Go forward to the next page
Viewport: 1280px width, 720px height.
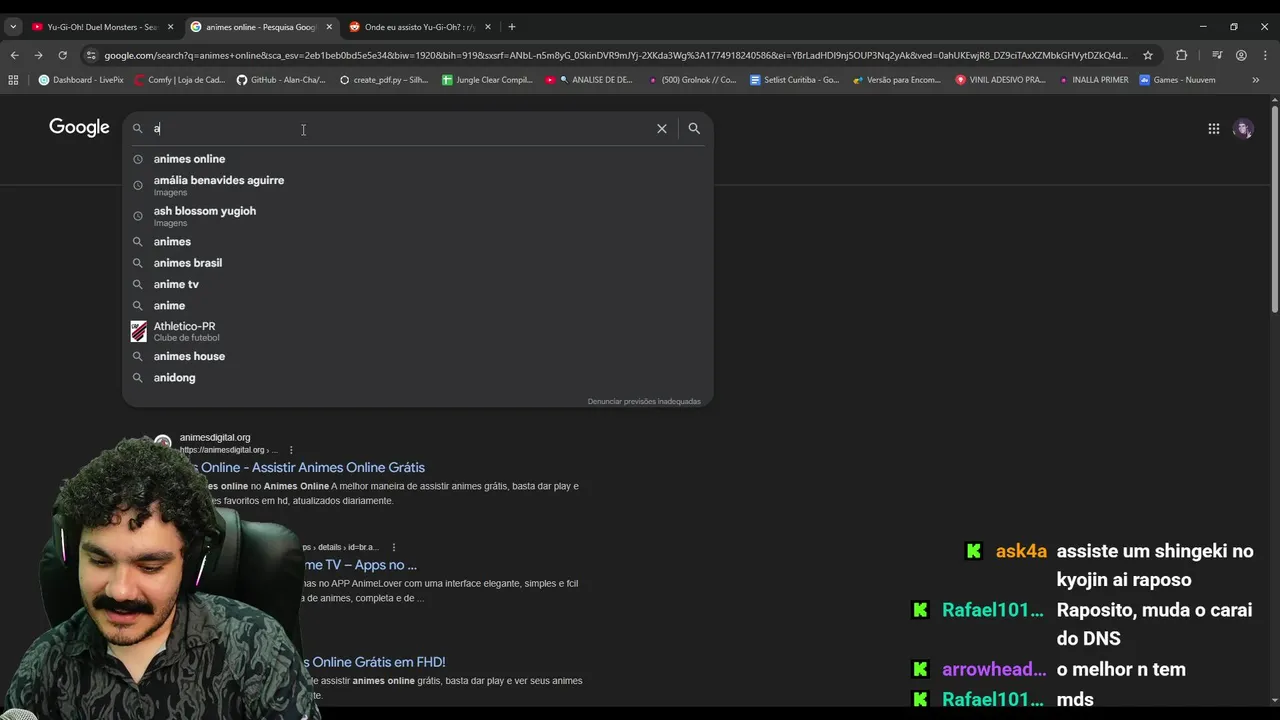(38, 55)
